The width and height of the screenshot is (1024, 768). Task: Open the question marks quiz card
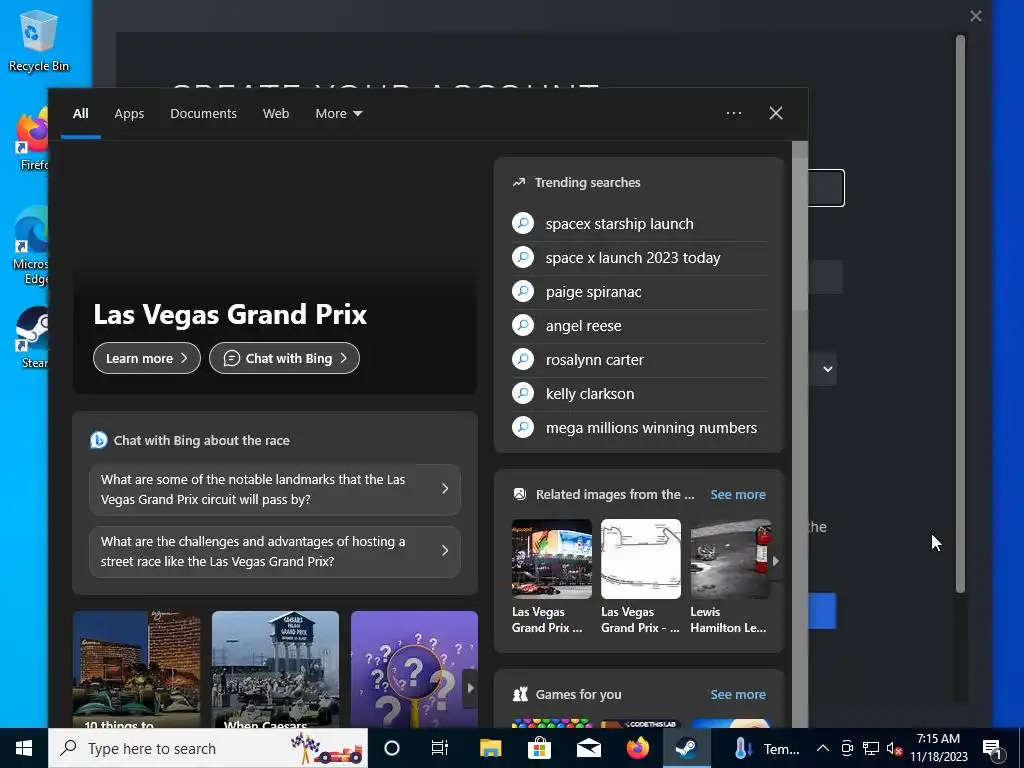coord(414,669)
